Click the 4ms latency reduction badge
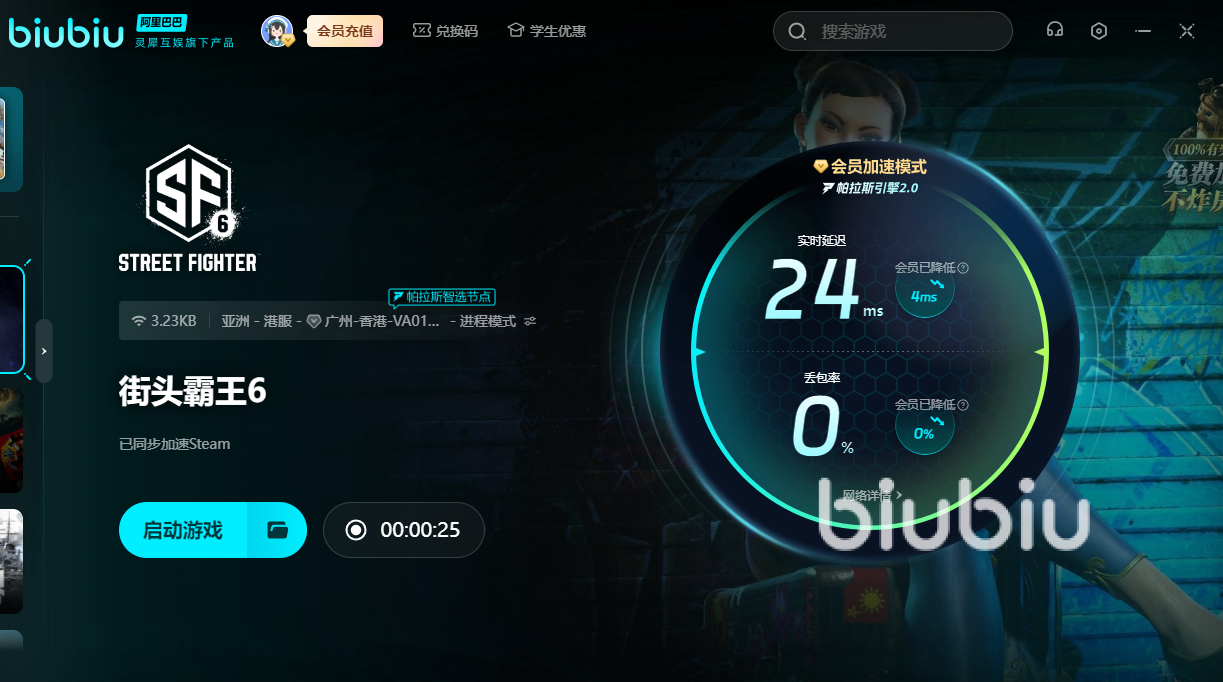1223x682 pixels. click(x=924, y=294)
